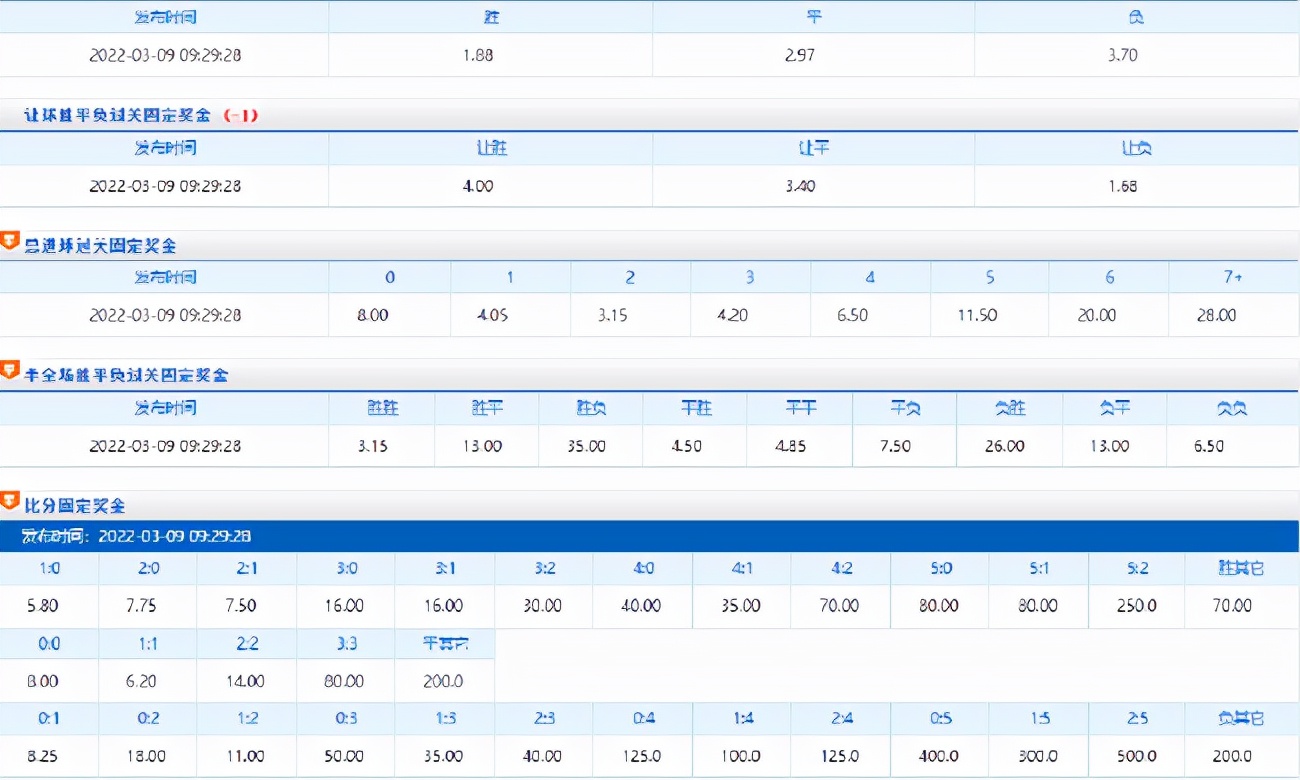The image size is (1300, 780).
Task: Select score 1:0 odds 5.80
Action: pyautogui.click(x=42, y=606)
